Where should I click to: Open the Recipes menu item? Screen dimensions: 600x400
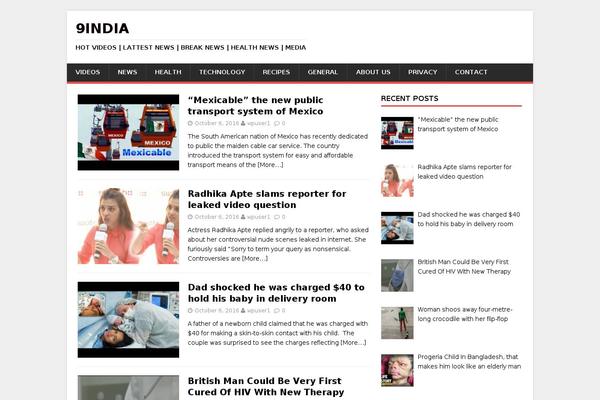pyautogui.click(x=276, y=72)
